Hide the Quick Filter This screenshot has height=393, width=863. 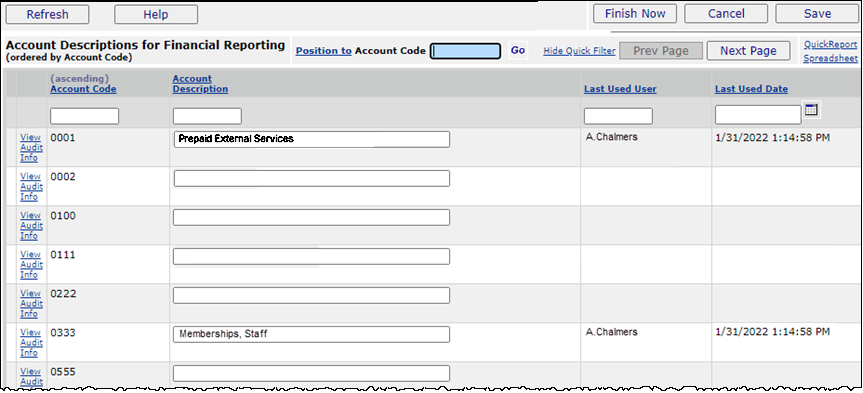pyautogui.click(x=580, y=51)
